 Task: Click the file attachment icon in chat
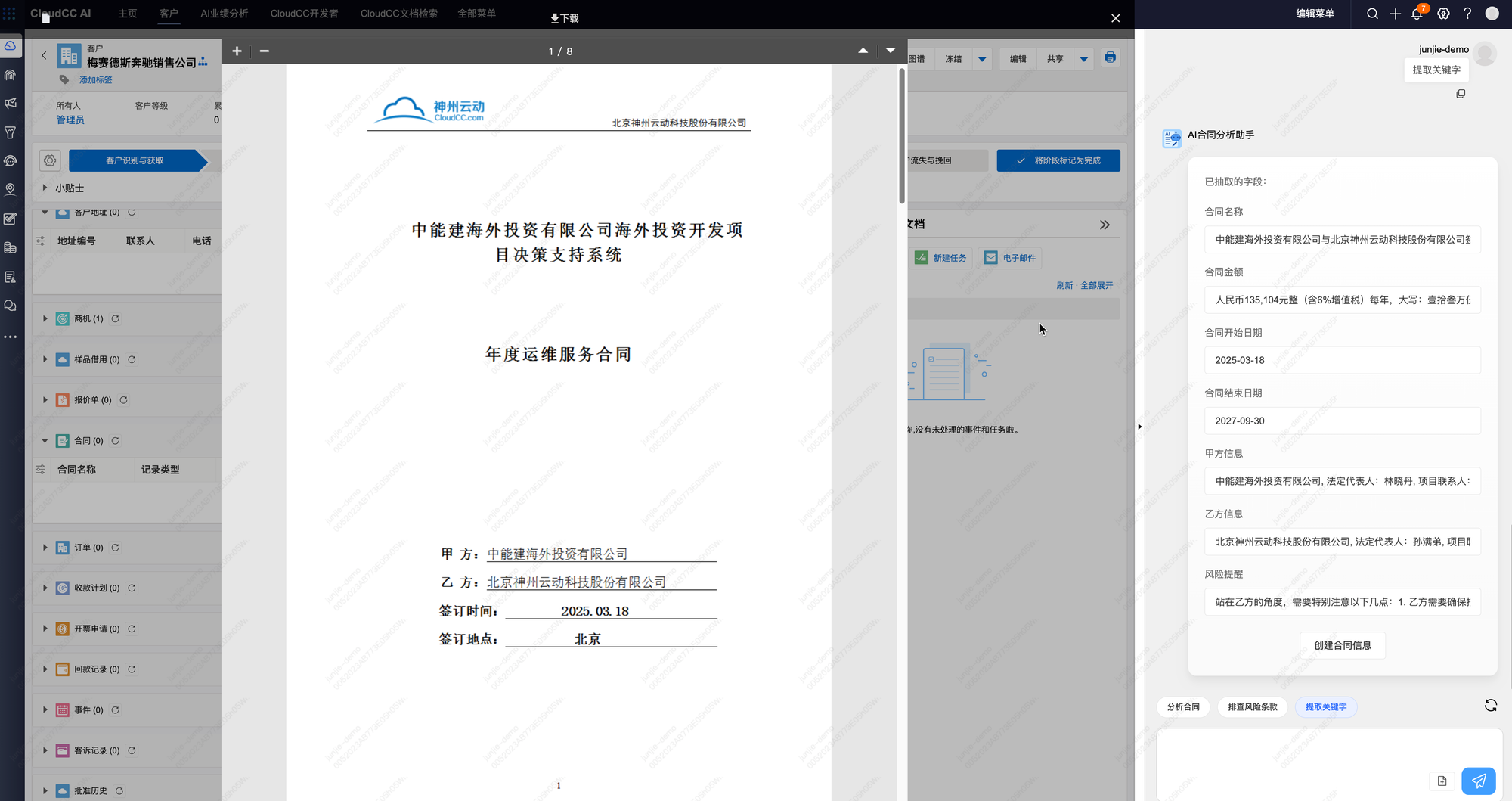[1442, 781]
